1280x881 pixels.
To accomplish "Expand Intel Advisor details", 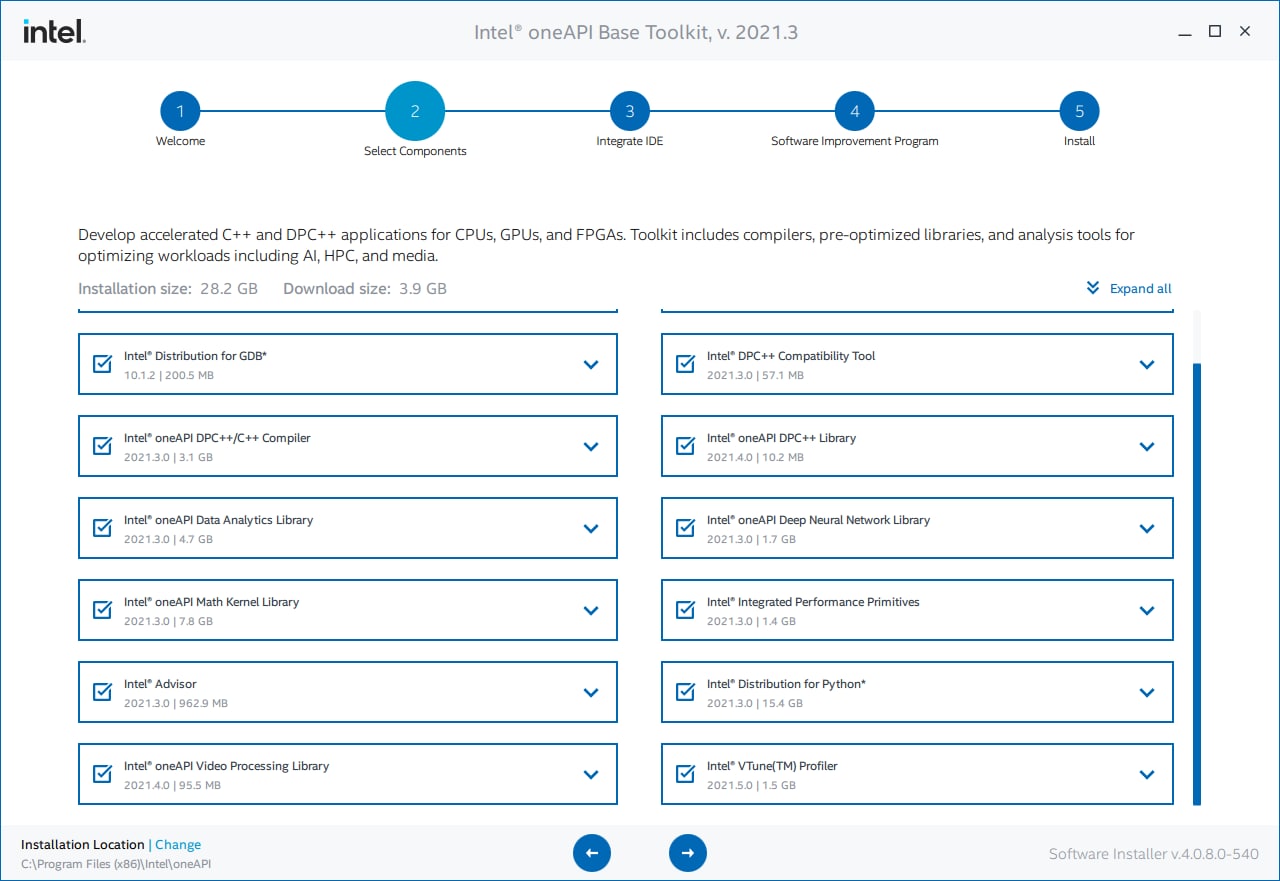I will 591,693.
